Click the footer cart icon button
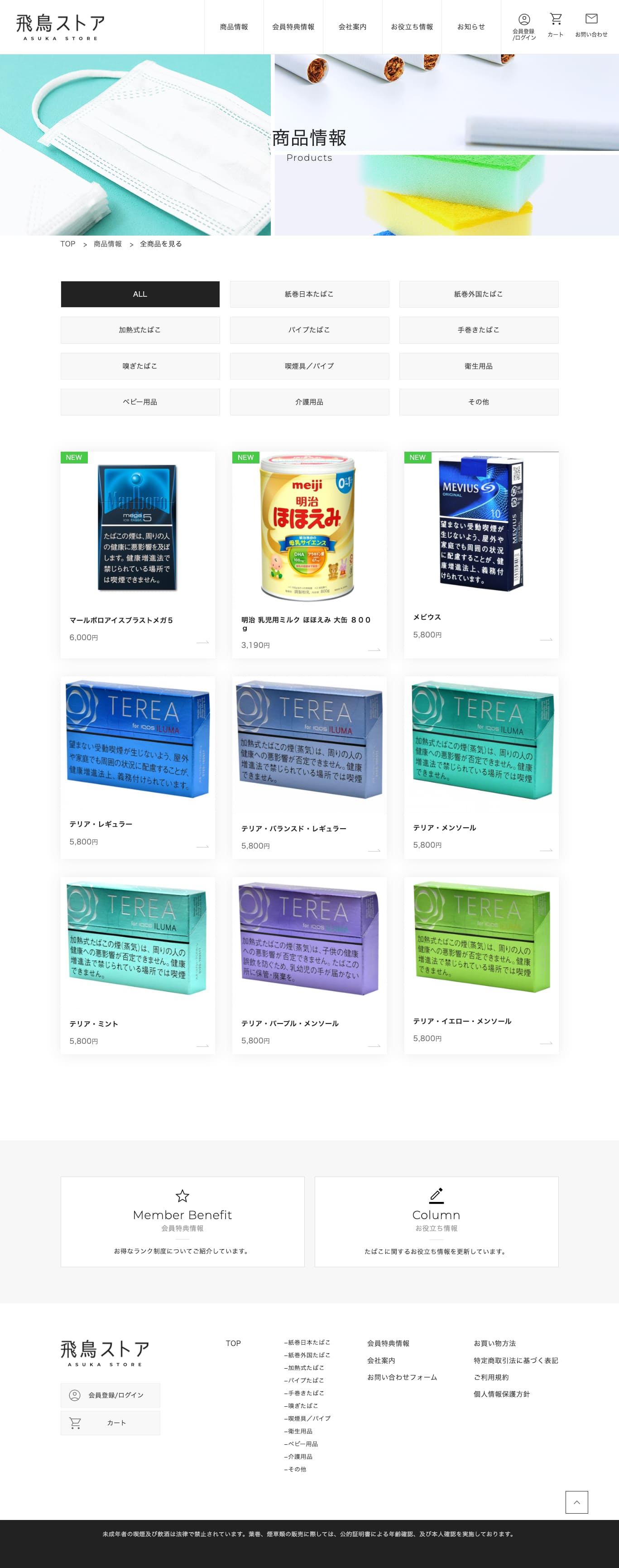Screen dimensions: 619x1568 (x=75, y=1423)
